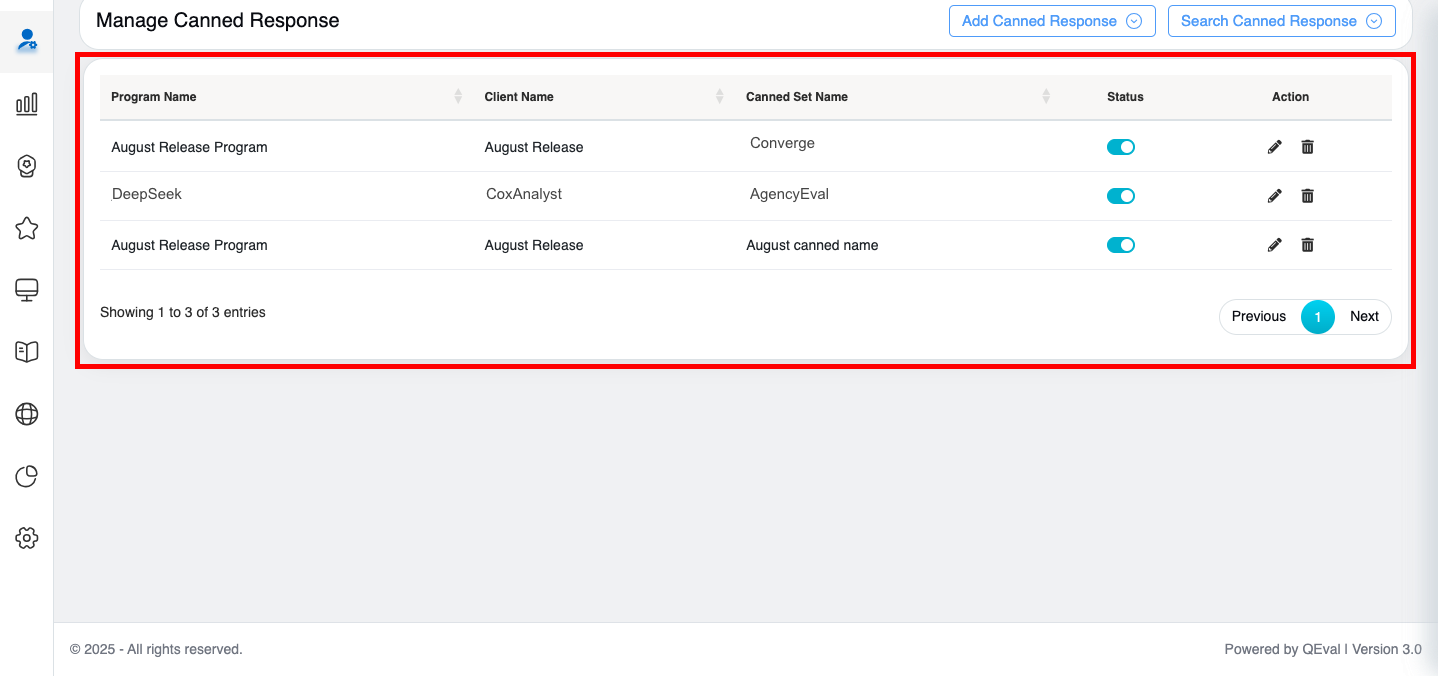Sort table by Program Name column

click(457, 97)
